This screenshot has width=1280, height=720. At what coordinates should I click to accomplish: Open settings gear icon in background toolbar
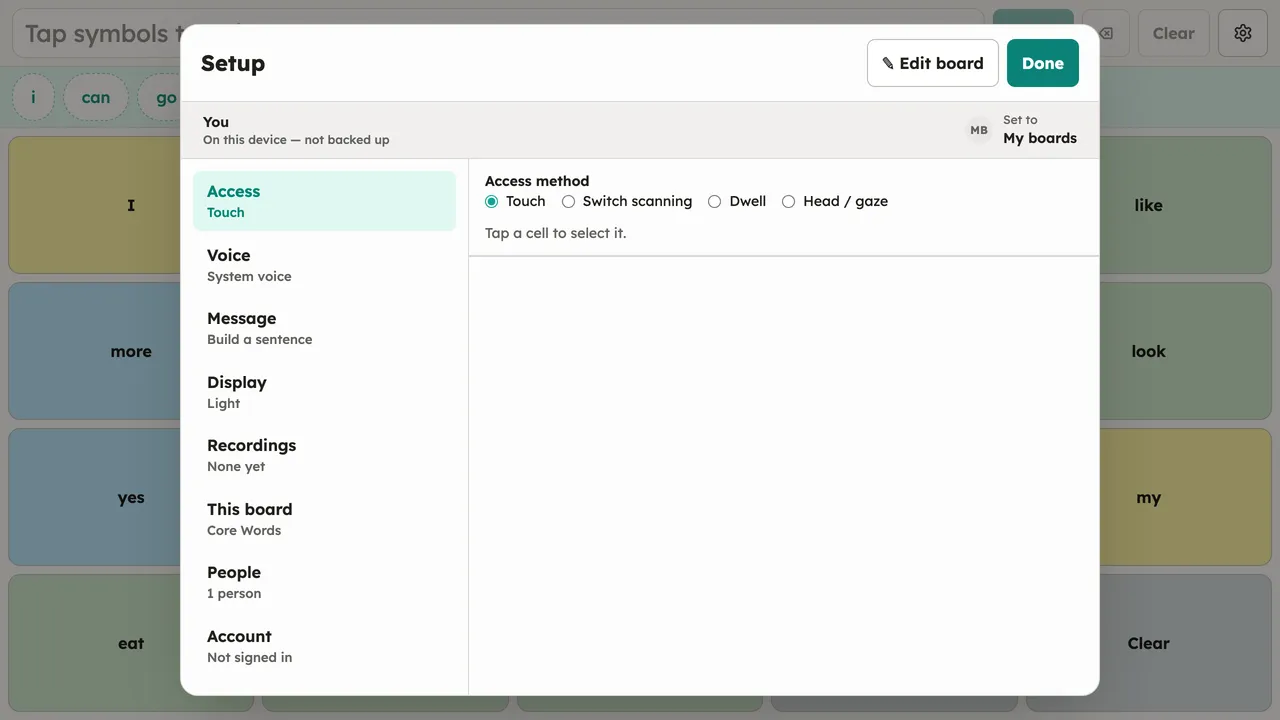click(x=1243, y=33)
